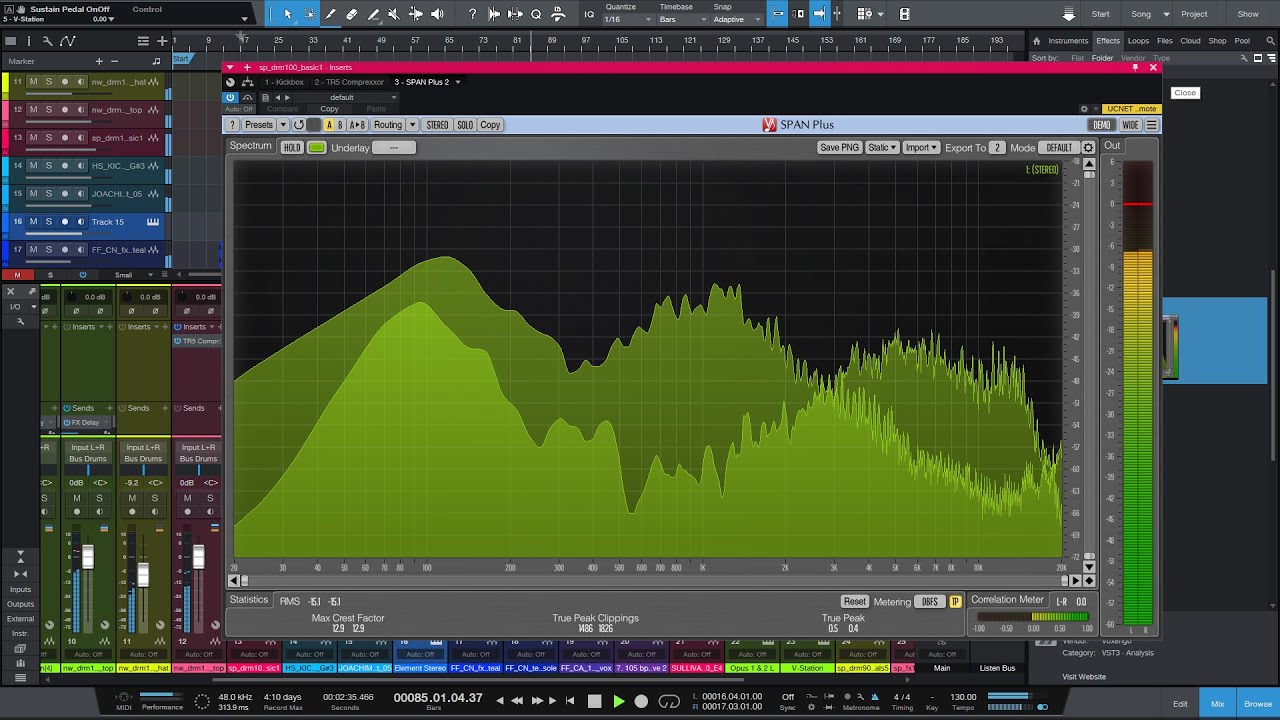Click the Reset statistics button
This screenshot has height=720, width=1280.
point(854,602)
